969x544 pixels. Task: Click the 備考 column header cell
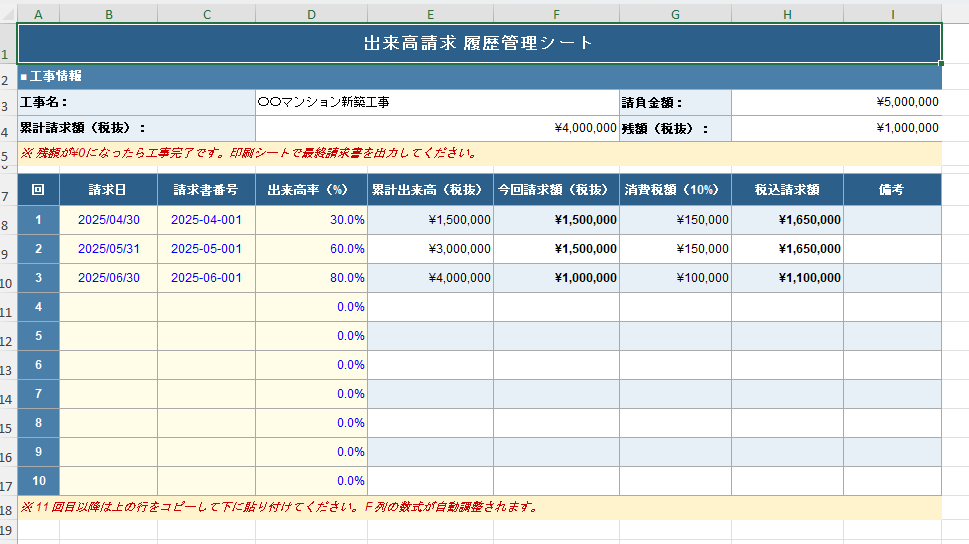tap(892, 189)
